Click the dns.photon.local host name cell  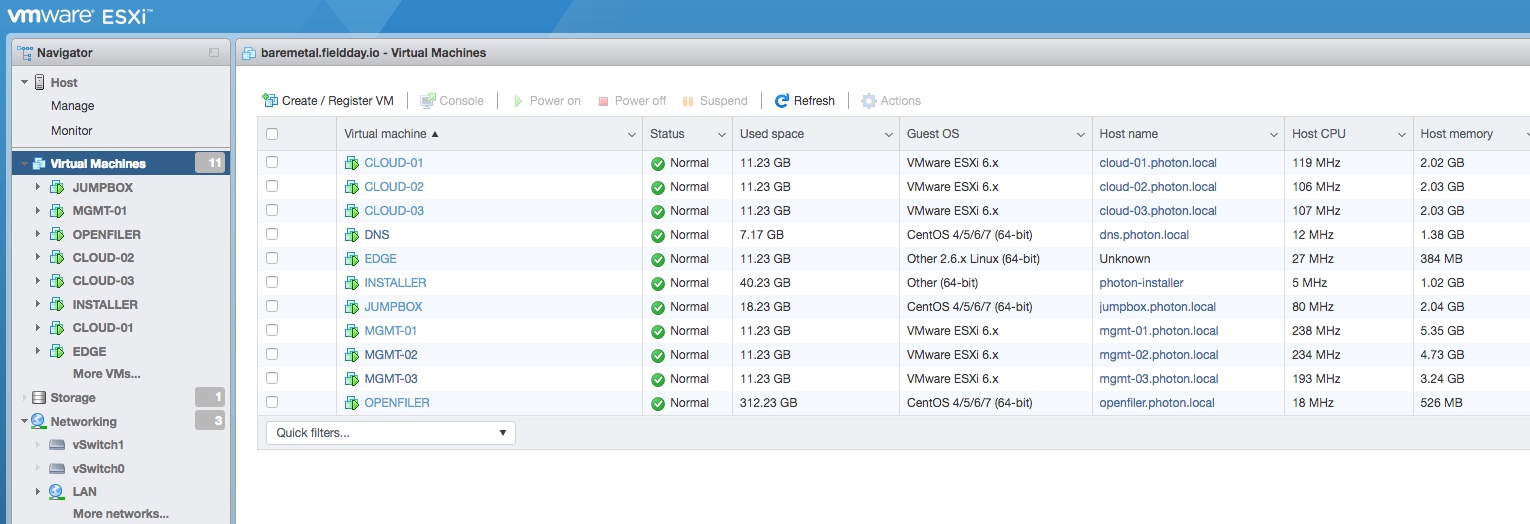coord(1144,235)
